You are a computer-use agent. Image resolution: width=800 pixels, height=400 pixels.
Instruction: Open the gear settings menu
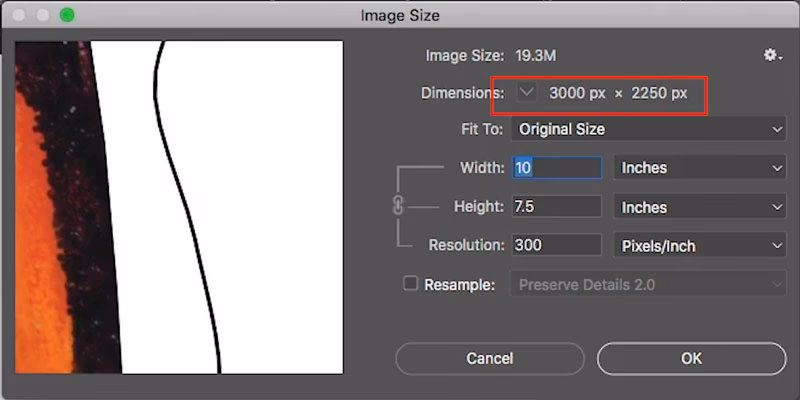pos(772,56)
